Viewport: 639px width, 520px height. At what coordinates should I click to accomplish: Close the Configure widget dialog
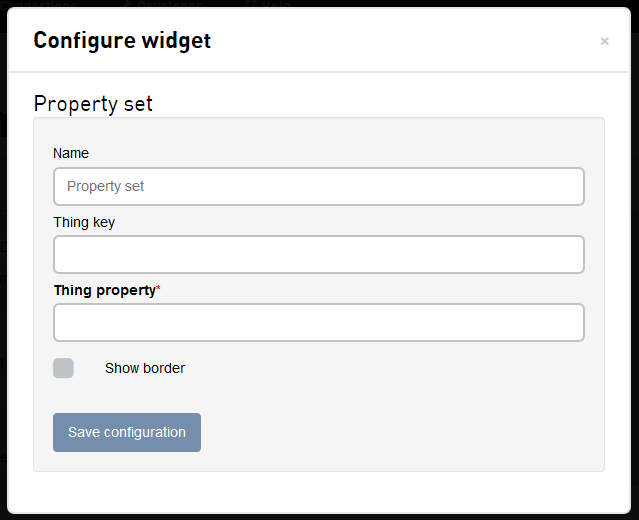604,41
